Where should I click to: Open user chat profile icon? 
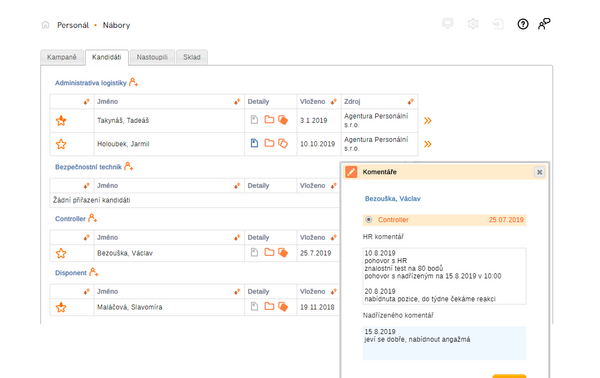(544, 24)
